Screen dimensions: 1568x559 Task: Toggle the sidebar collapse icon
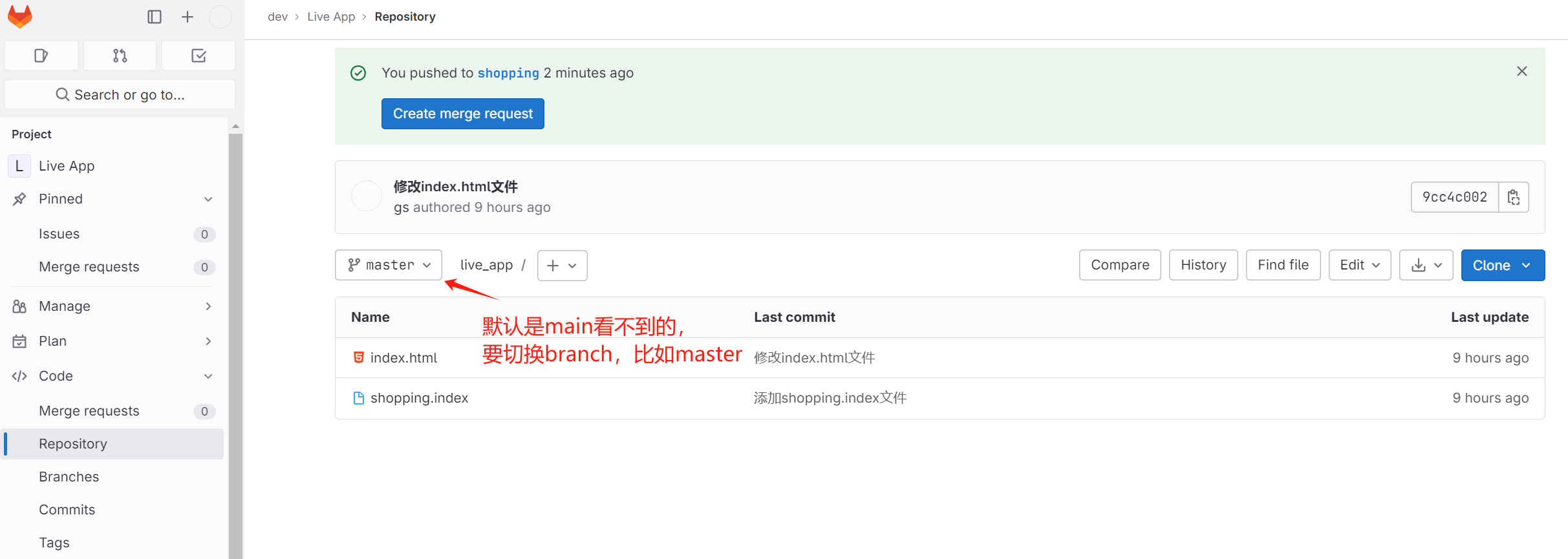click(155, 17)
